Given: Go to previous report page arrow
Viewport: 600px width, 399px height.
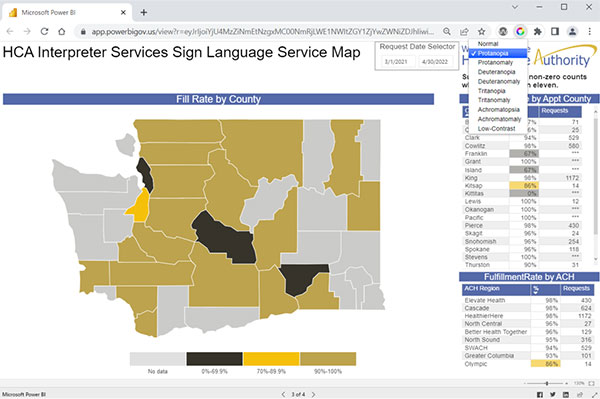Looking at the screenshot, I should (x=283, y=394).
